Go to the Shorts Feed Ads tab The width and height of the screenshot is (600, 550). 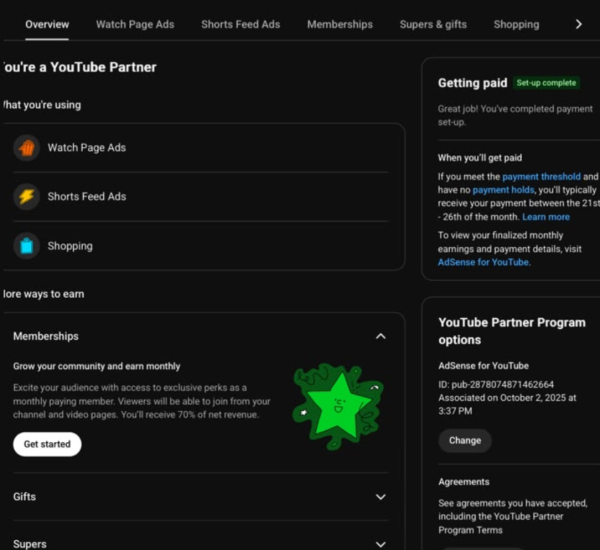[x=241, y=24]
